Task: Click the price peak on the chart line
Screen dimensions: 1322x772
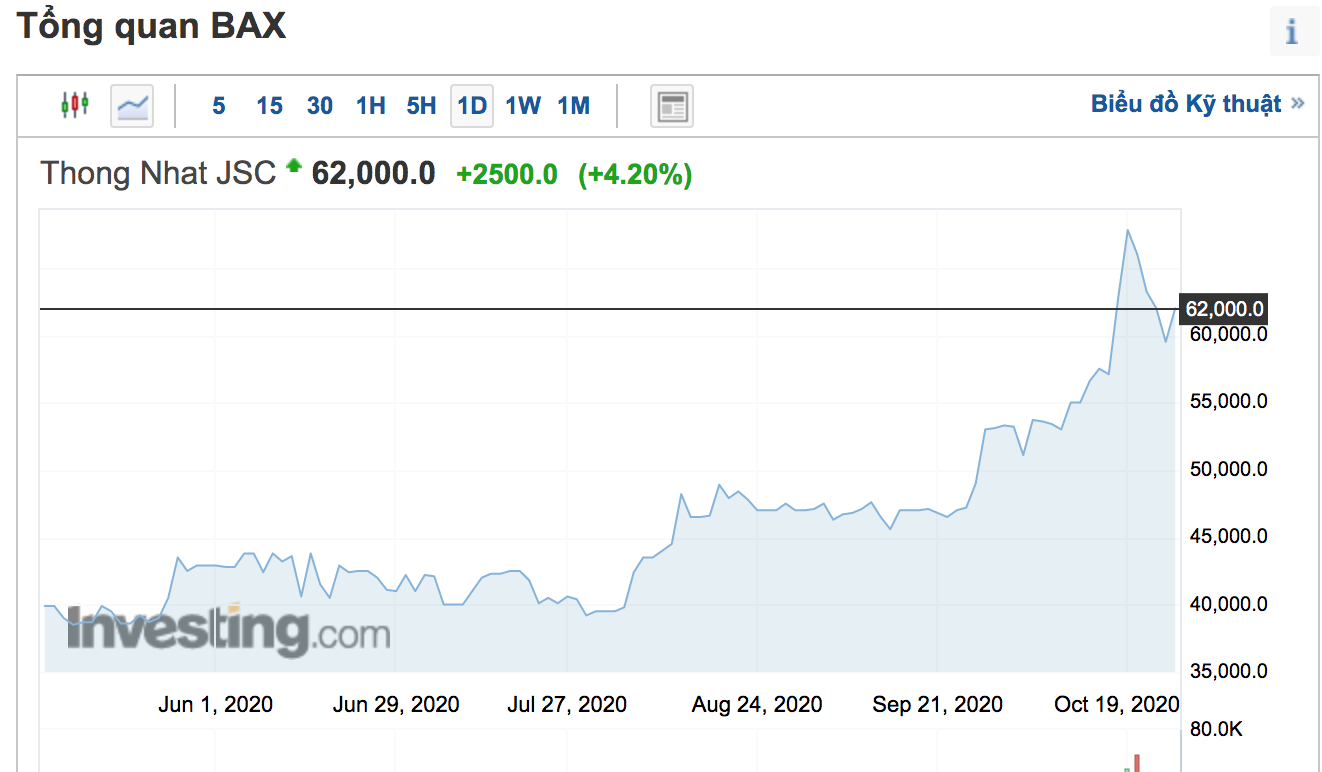Action: pos(1128,231)
